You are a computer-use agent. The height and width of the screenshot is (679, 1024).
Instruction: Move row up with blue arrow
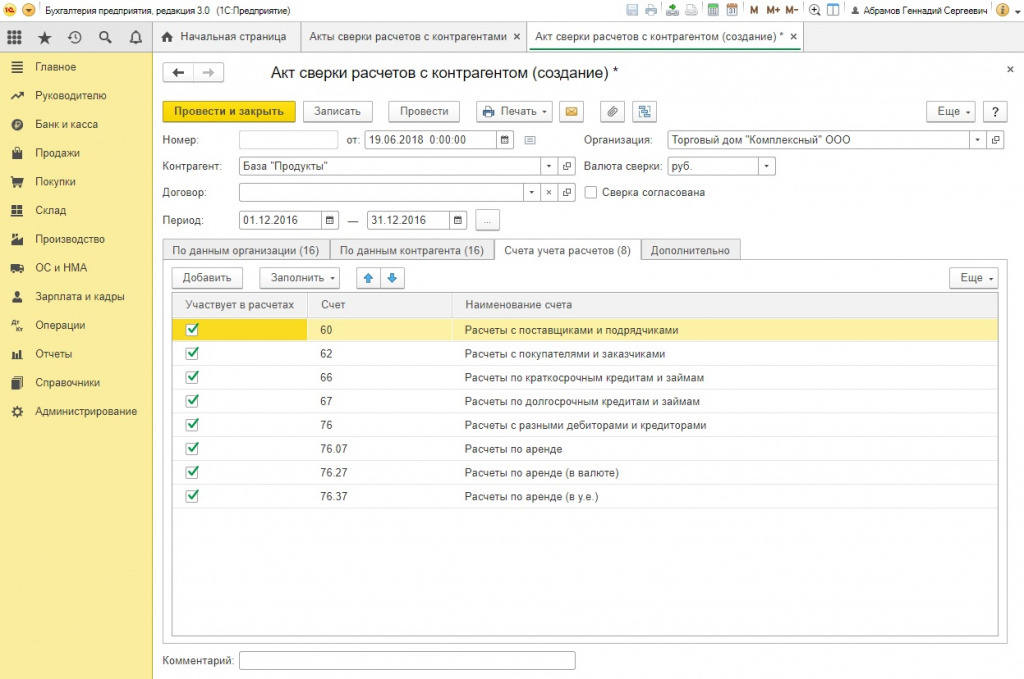tap(369, 278)
